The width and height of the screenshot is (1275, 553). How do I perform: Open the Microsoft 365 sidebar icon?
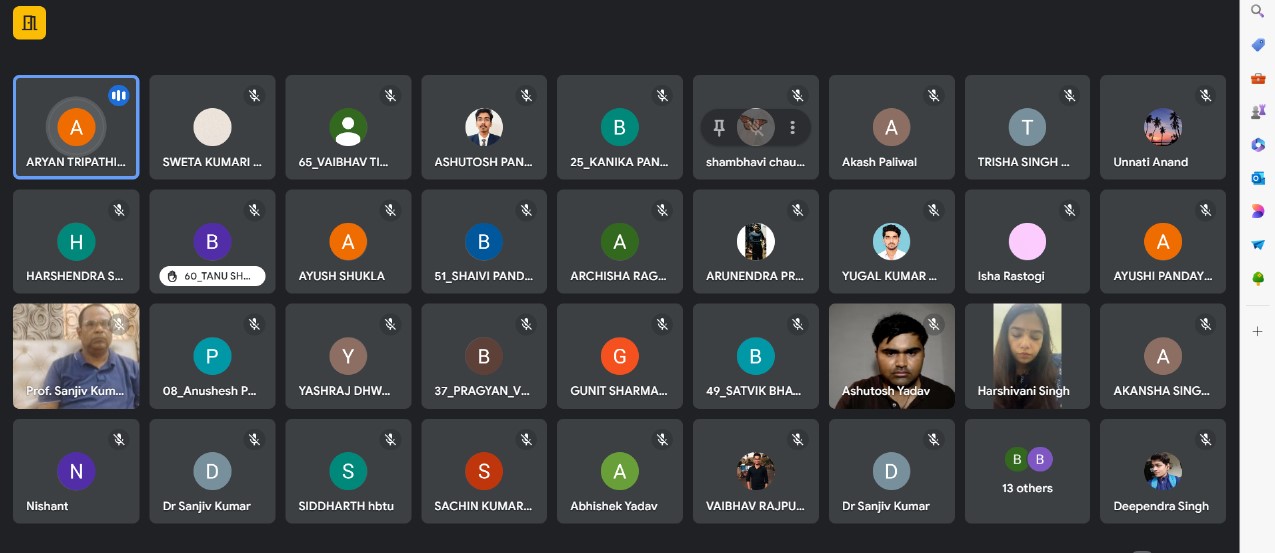pyautogui.click(x=1258, y=145)
